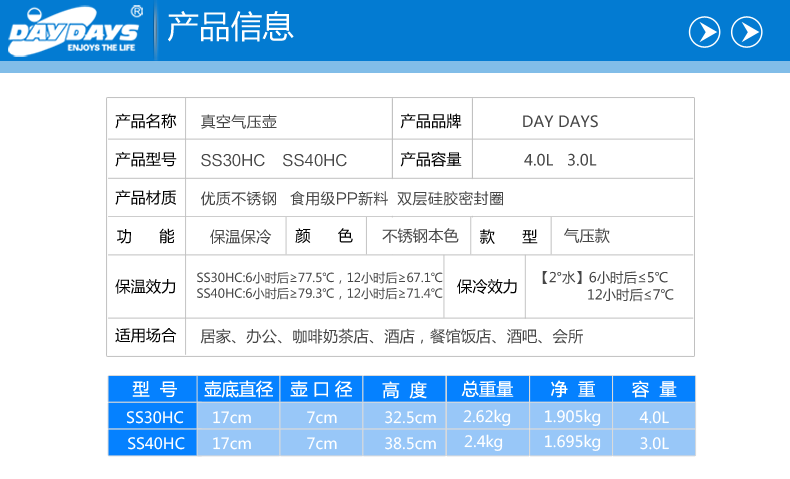Select the 不锈钢本色 color value
The height and width of the screenshot is (479, 790).
(x=420, y=236)
